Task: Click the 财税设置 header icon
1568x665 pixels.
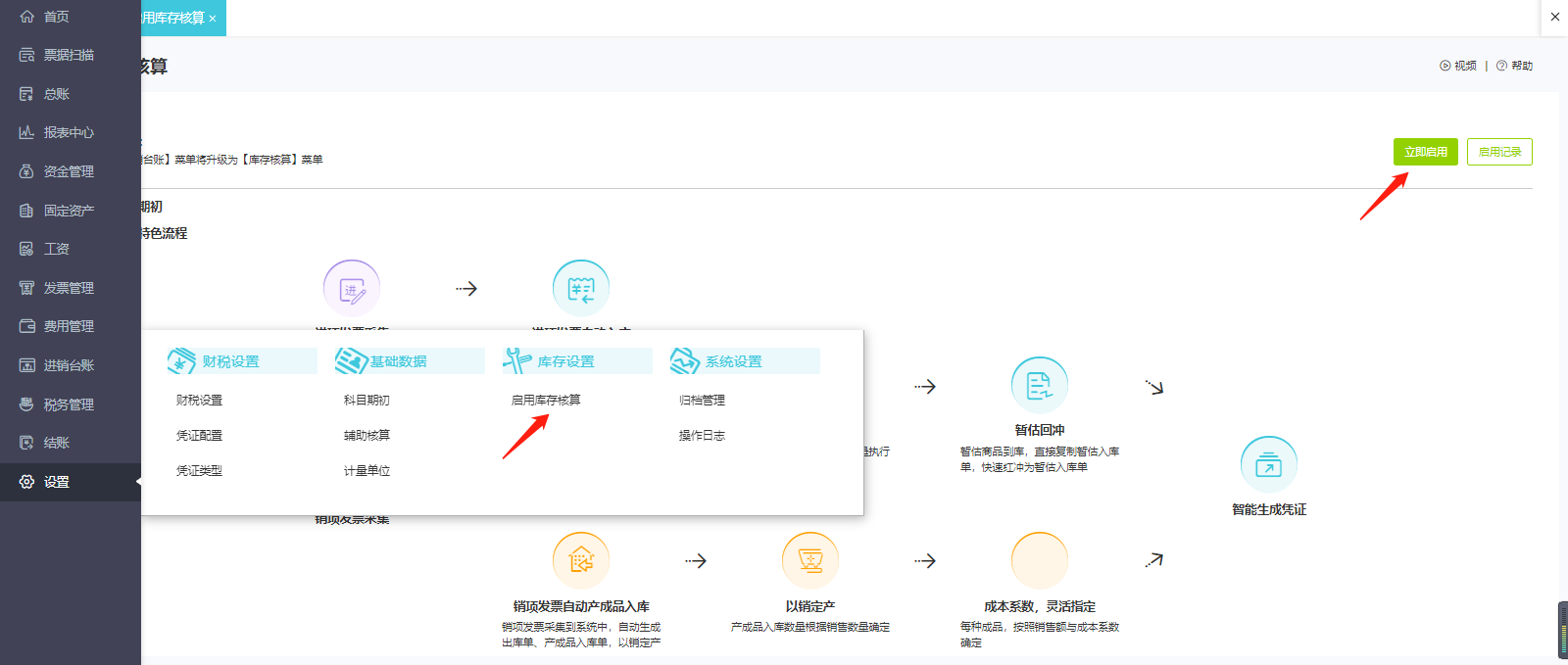Action: tap(181, 361)
